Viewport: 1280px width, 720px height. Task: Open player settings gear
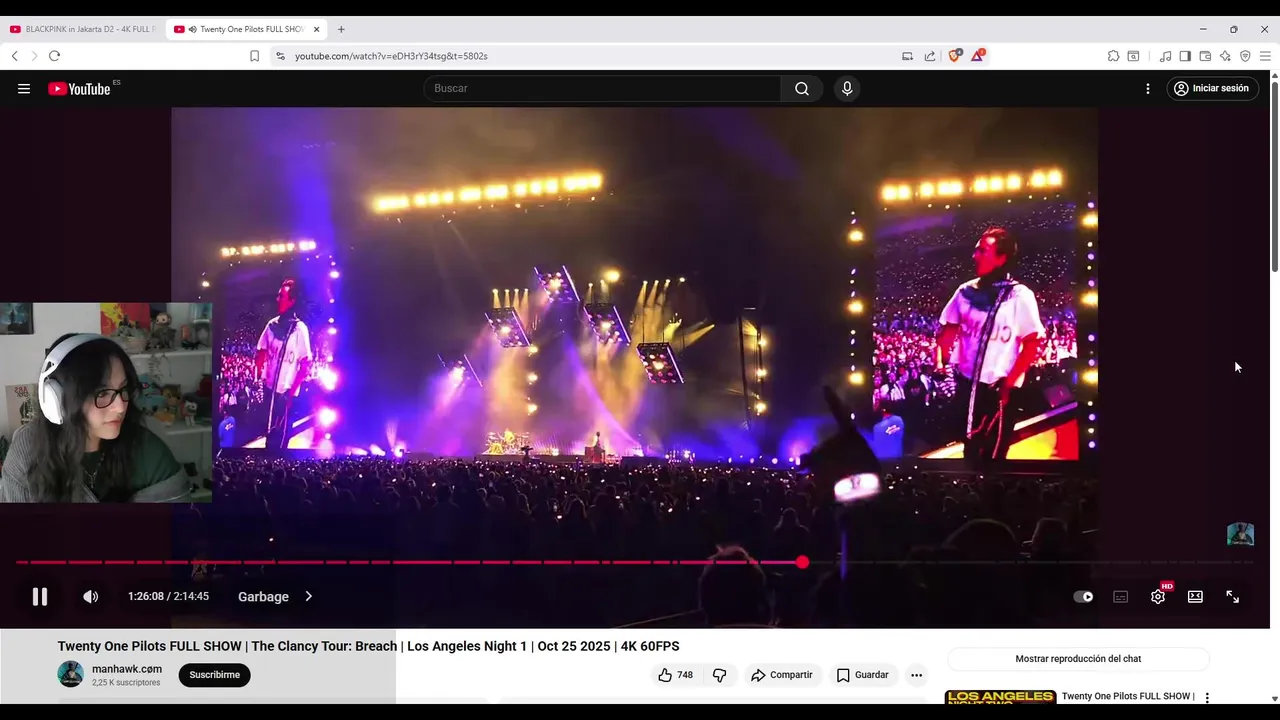click(x=1158, y=597)
